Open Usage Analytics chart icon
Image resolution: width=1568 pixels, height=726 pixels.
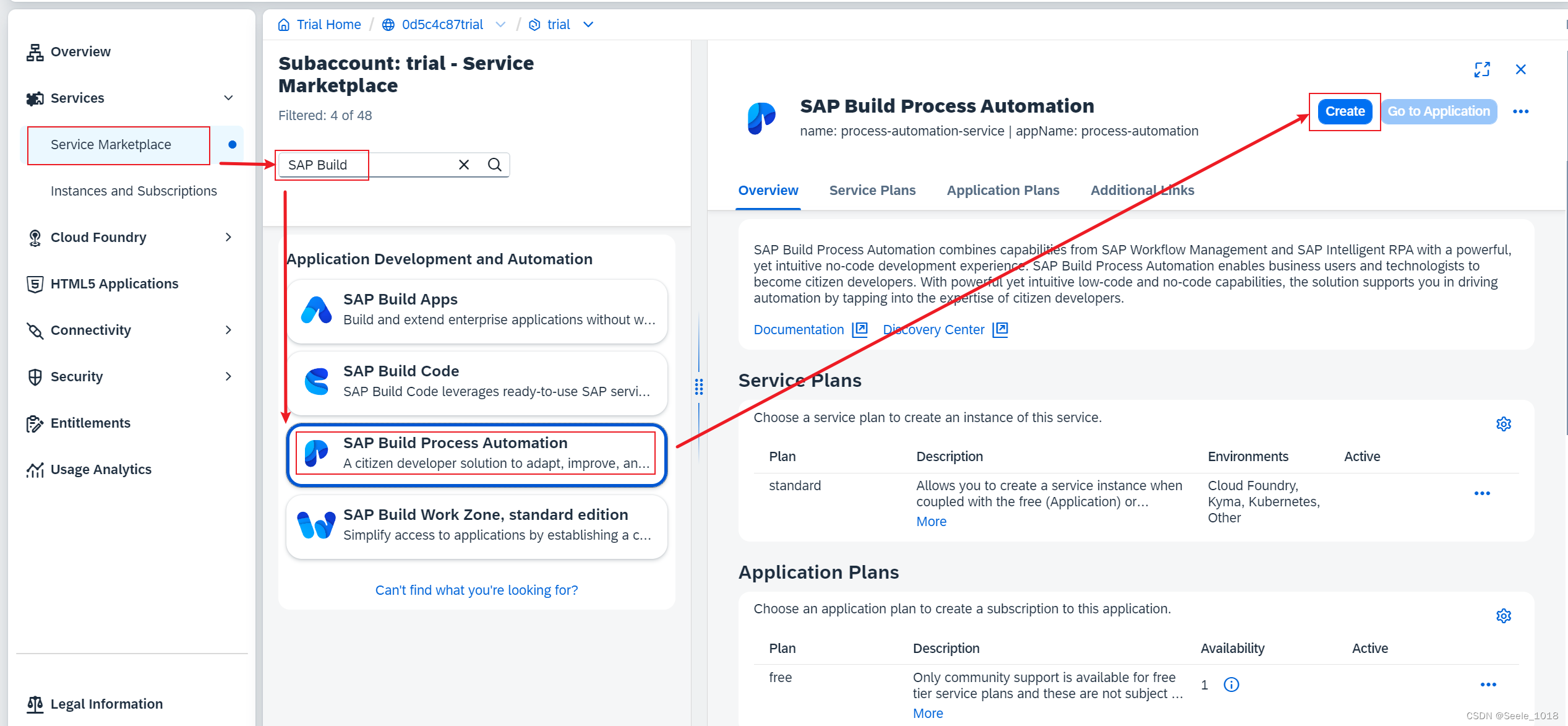(x=35, y=470)
